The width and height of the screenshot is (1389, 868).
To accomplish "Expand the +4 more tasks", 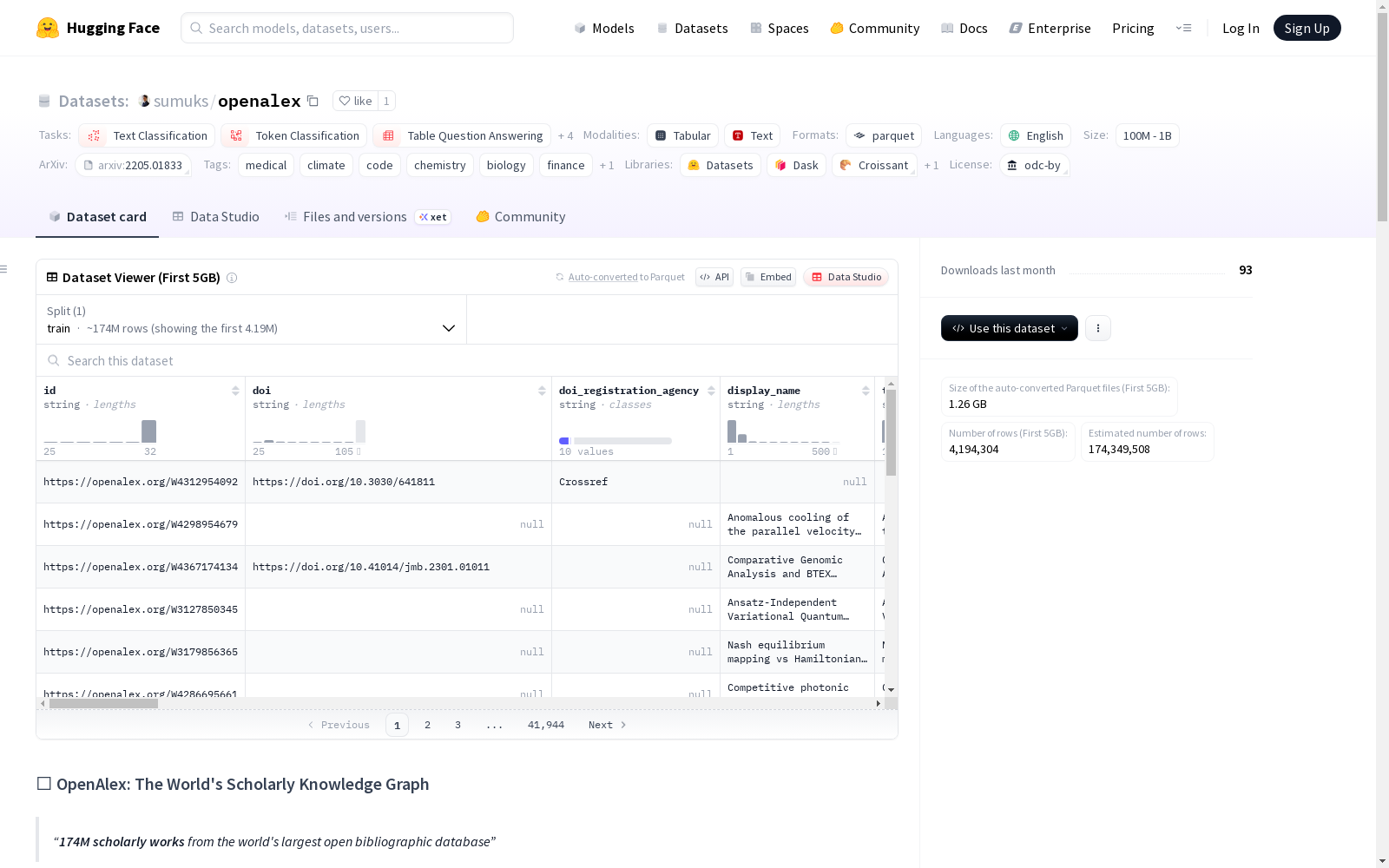I will [565, 135].
